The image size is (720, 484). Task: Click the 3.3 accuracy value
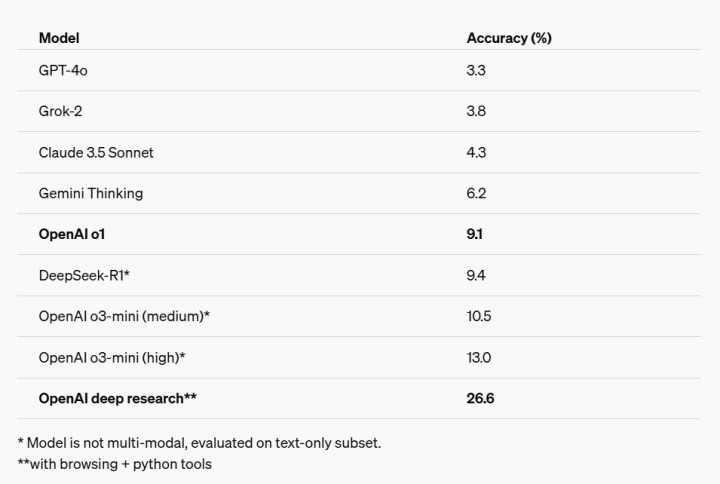pos(476,71)
